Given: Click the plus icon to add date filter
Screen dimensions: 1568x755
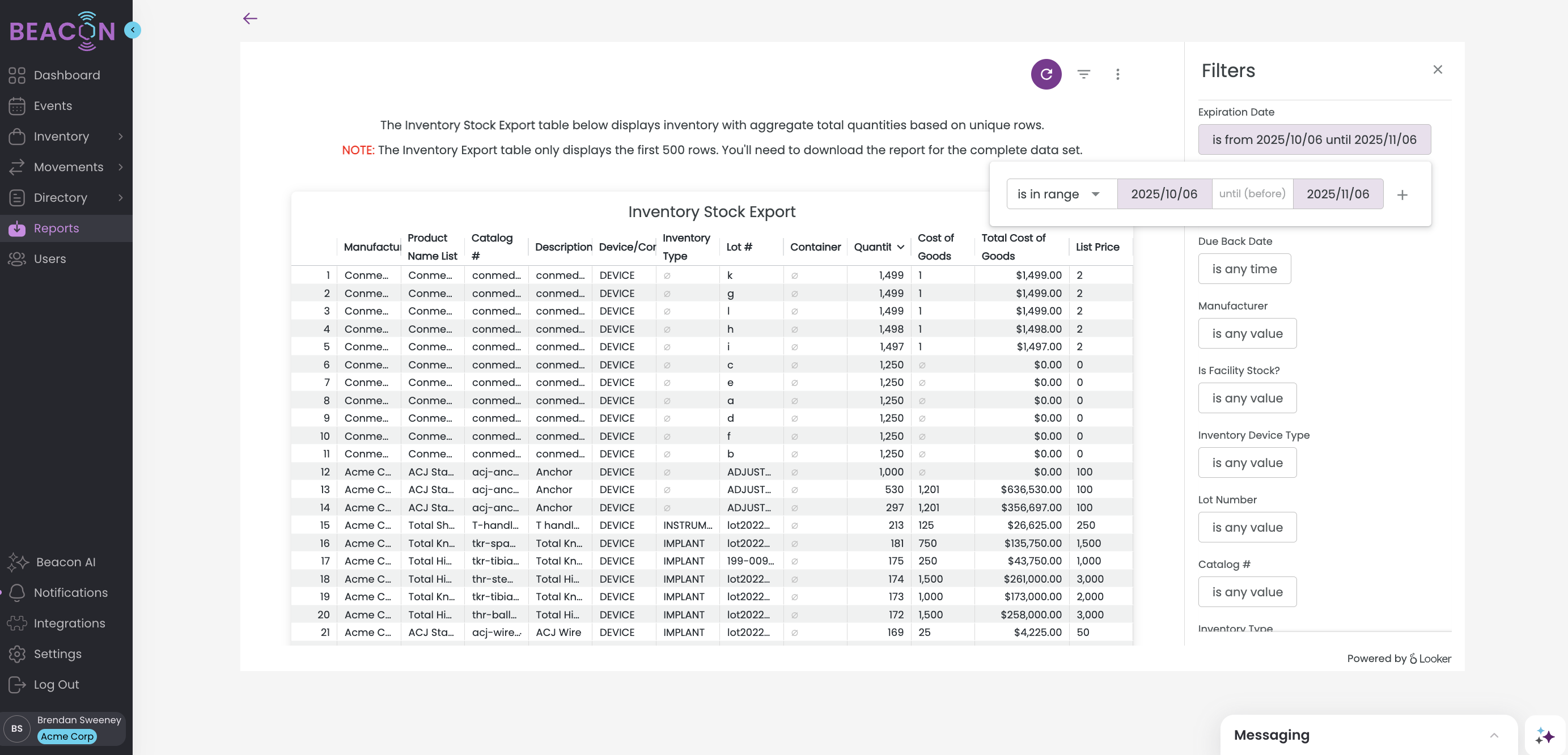Looking at the screenshot, I should [x=1402, y=194].
